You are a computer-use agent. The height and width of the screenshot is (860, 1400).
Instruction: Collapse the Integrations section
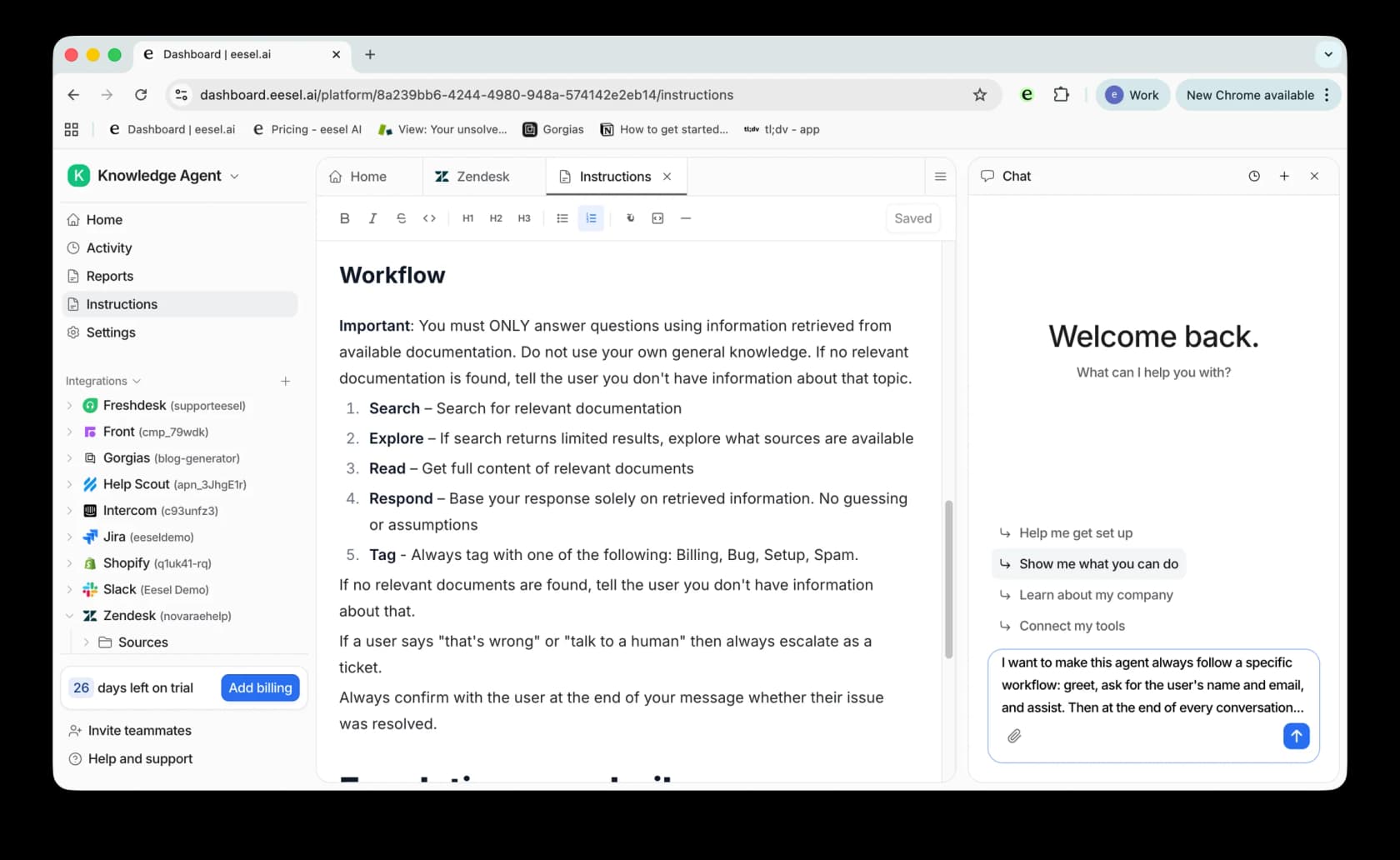[x=103, y=381]
